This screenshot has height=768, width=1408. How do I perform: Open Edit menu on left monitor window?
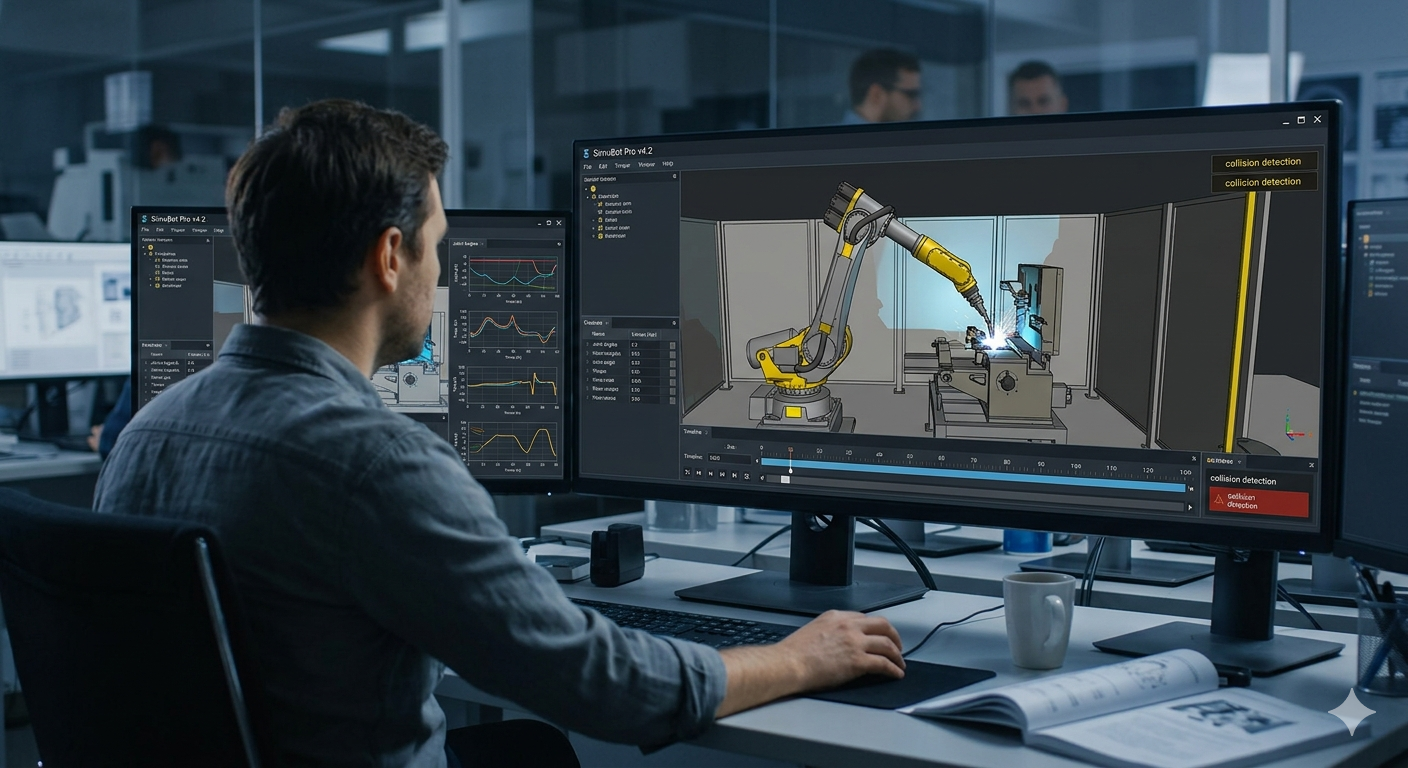click(x=160, y=230)
